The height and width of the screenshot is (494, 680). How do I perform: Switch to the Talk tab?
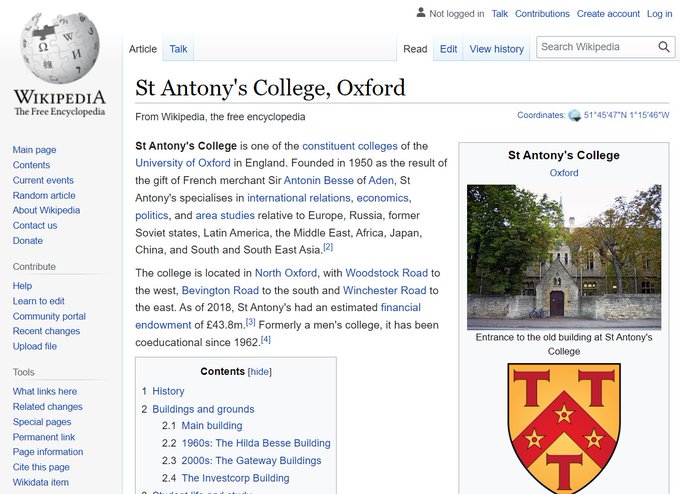click(178, 49)
